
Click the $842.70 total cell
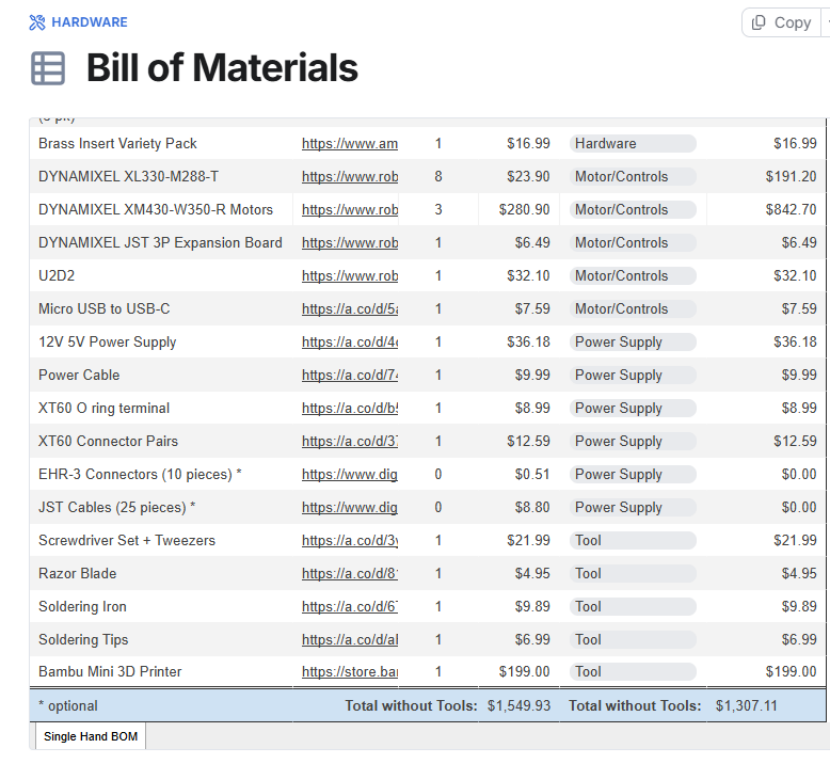coord(766,210)
